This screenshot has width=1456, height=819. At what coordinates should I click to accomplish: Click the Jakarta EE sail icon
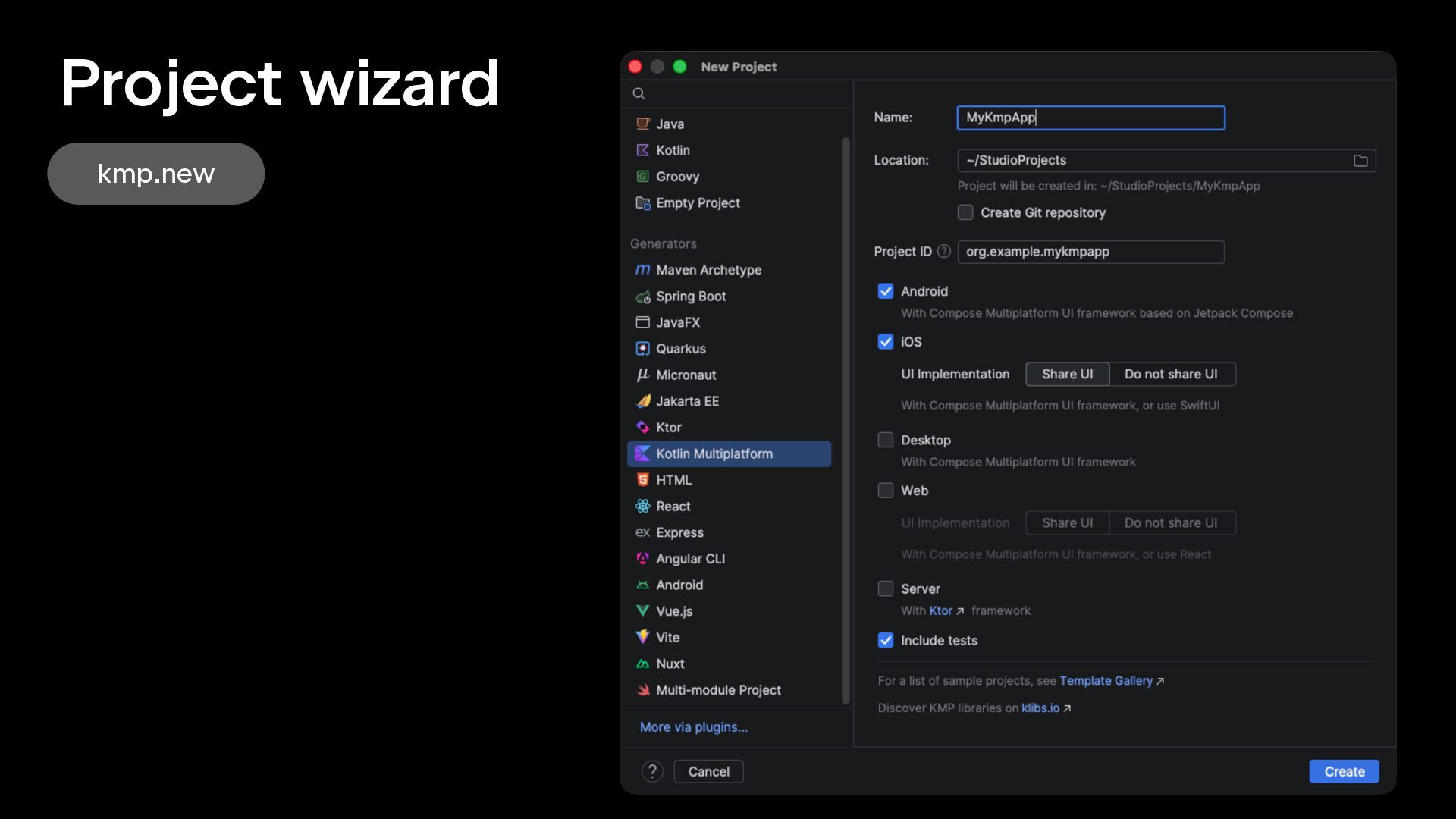643,401
